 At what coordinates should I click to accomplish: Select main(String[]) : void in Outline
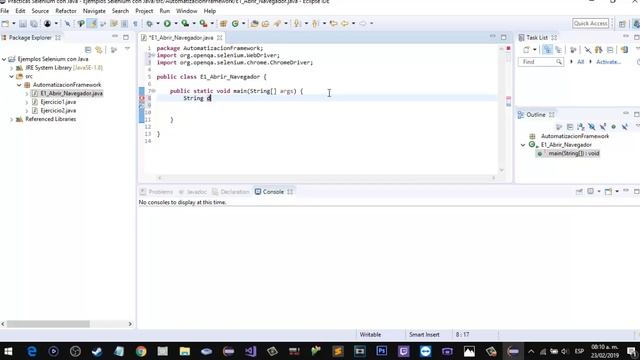click(x=569, y=153)
